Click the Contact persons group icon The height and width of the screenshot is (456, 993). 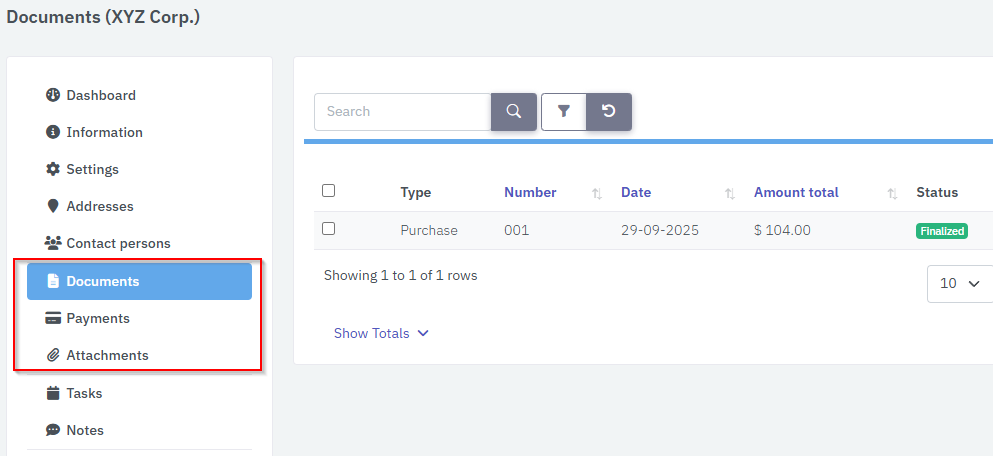53,243
